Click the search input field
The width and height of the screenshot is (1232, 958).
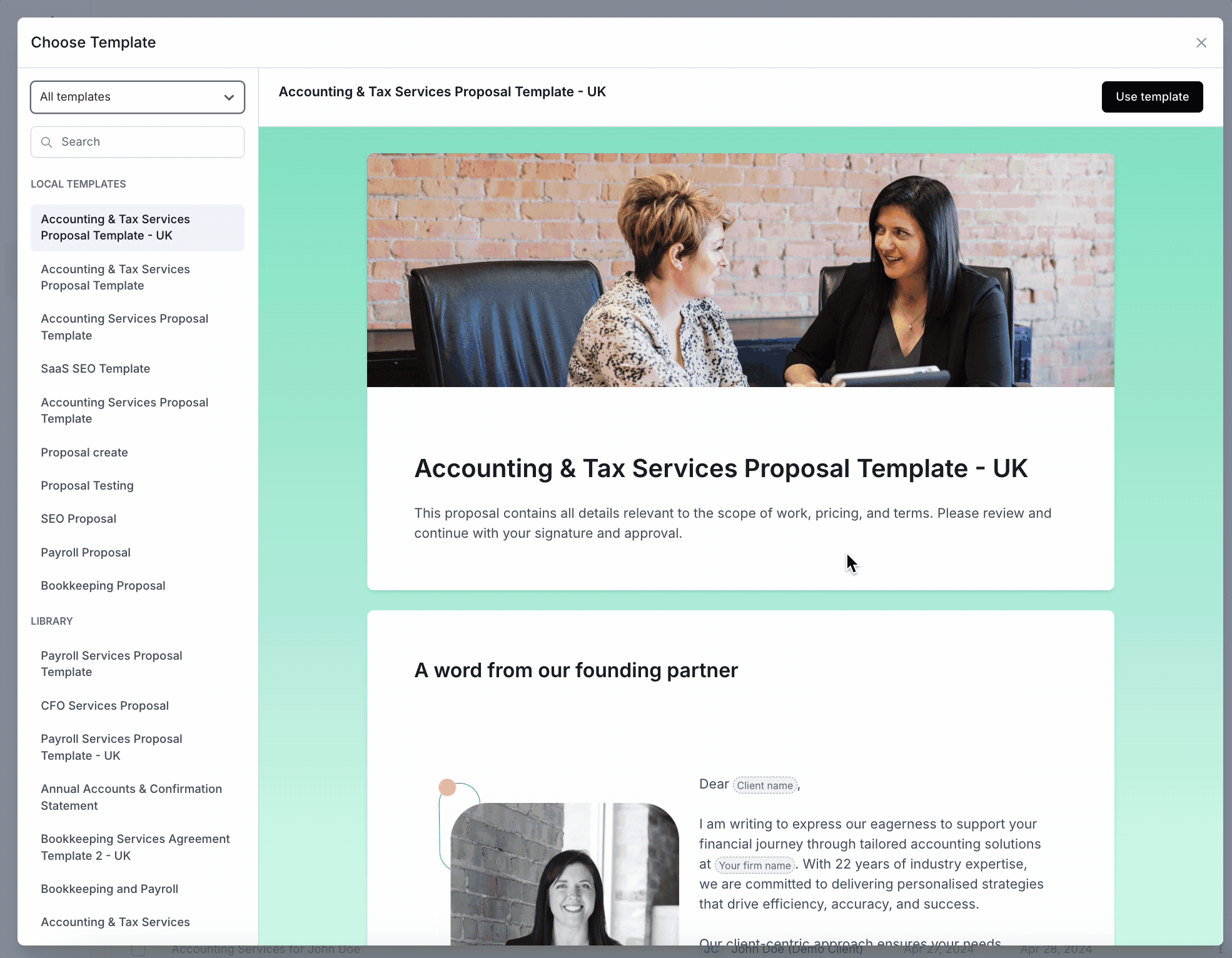tap(137, 141)
